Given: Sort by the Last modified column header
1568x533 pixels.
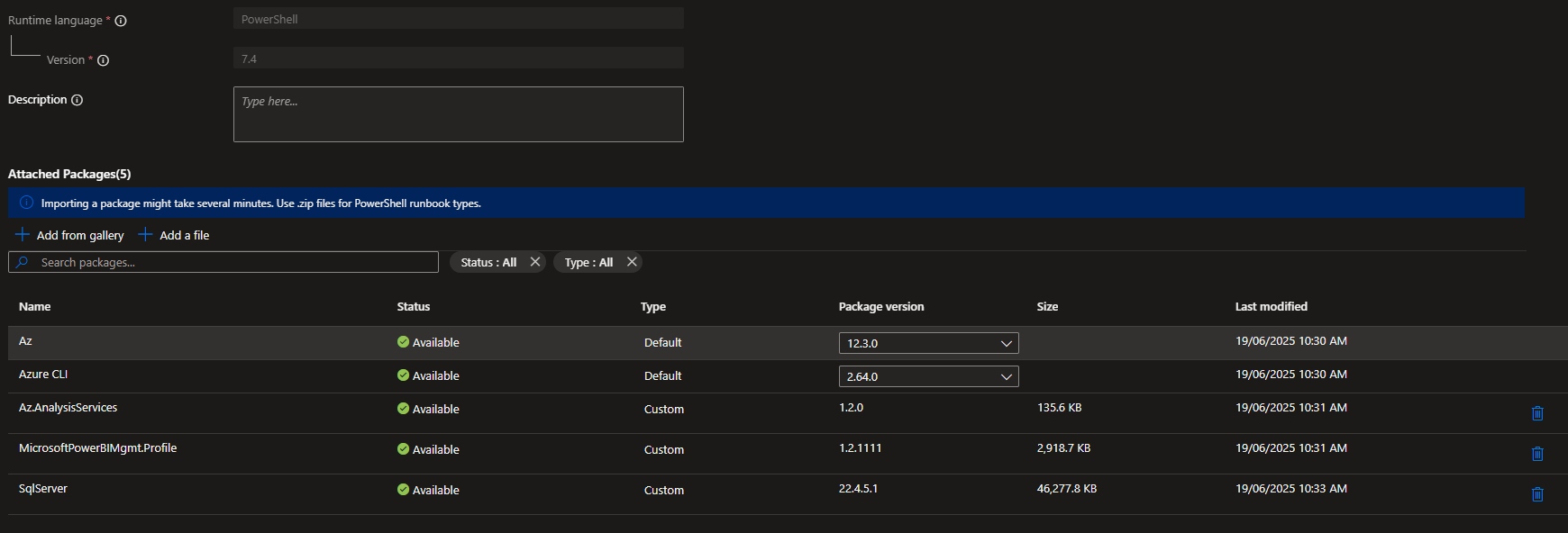Looking at the screenshot, I should tap(1272, 306).
